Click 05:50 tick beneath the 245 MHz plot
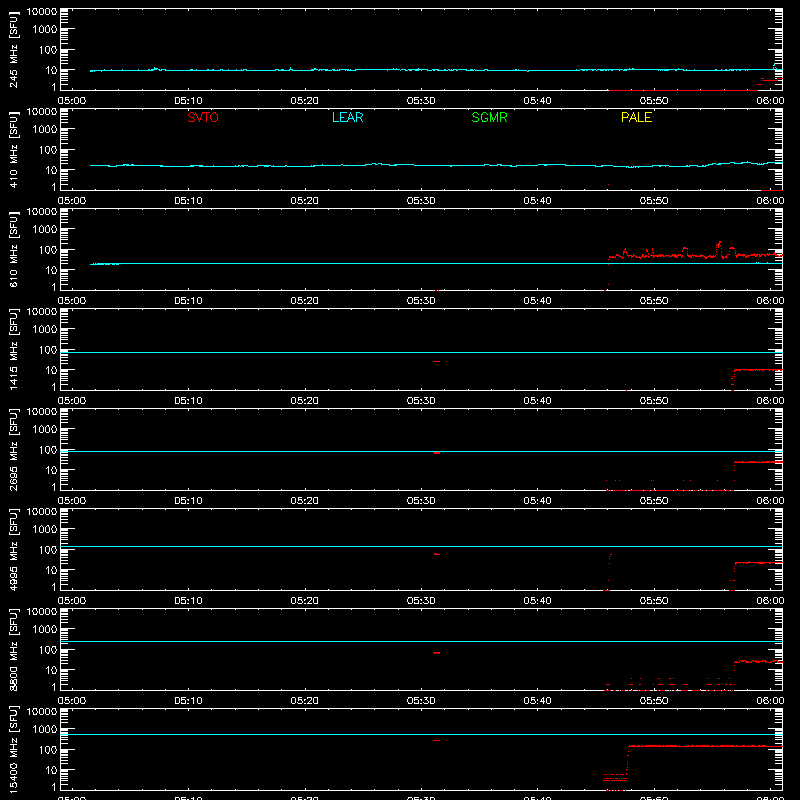800x800 pixels. pyautogui.click(x=654, y=101)
